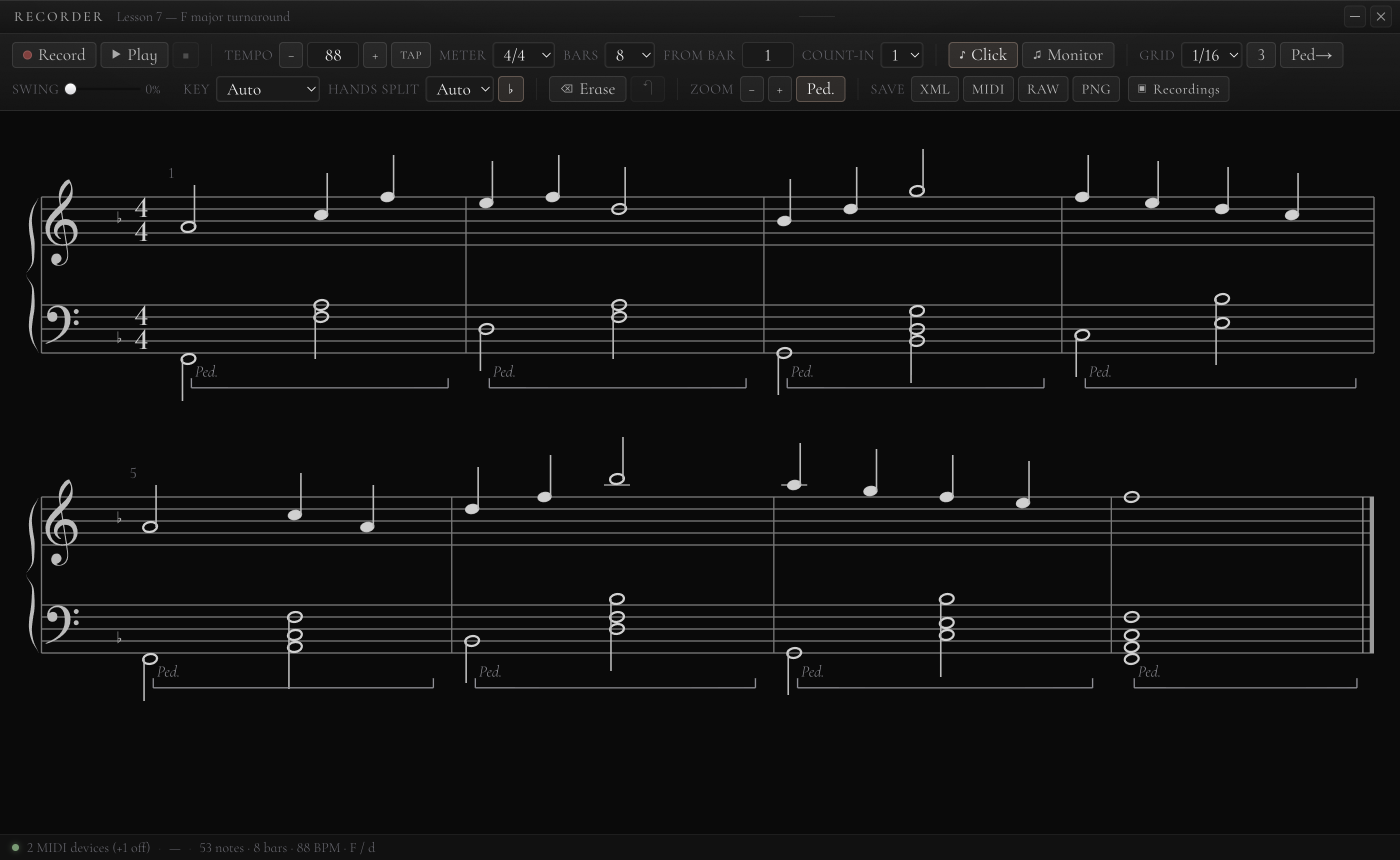Viewport: 1400px width, 860px height.
Task: Decrease tempo with the minus button
Action: pos(290,55)
